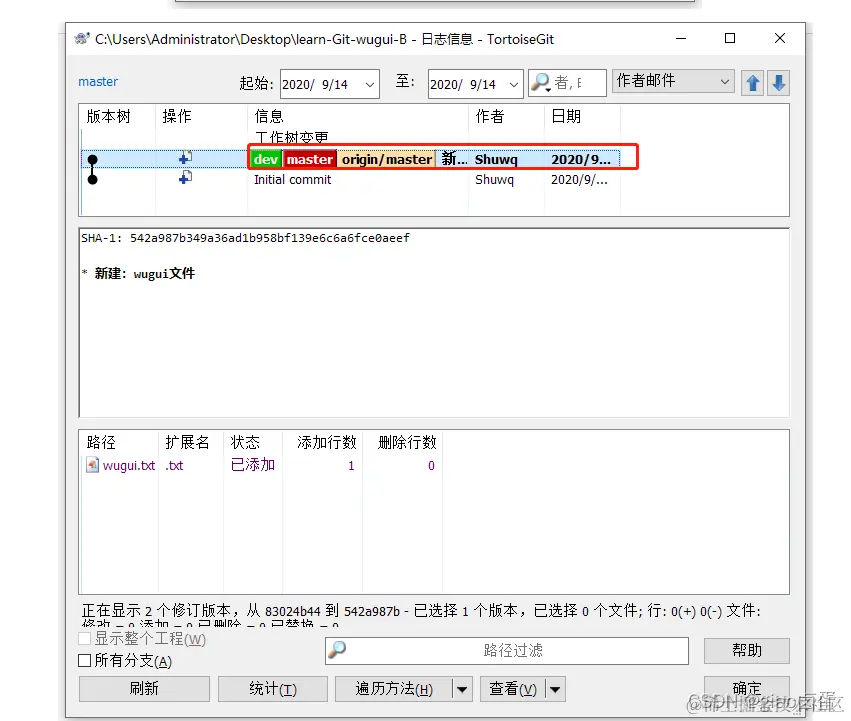Click the Initial commit node in the graph
The image size is (851, 721).
tap(93, 180)
